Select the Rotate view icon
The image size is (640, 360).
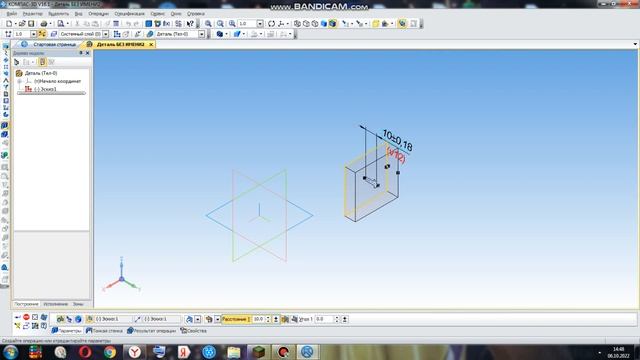(271, 24)
